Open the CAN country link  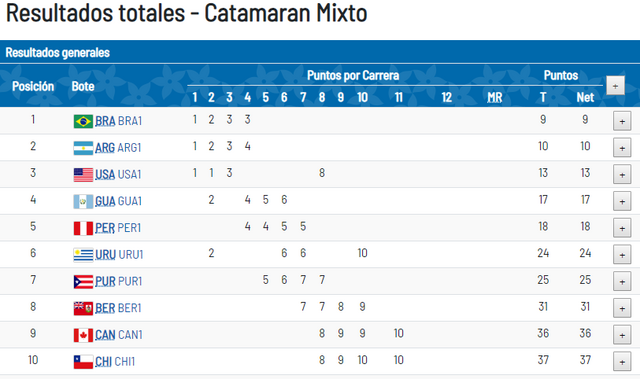pos(105,335)
